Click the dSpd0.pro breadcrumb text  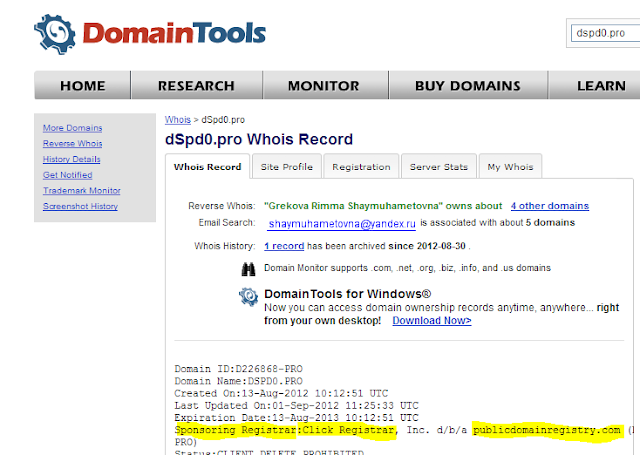tap(223, 120)
